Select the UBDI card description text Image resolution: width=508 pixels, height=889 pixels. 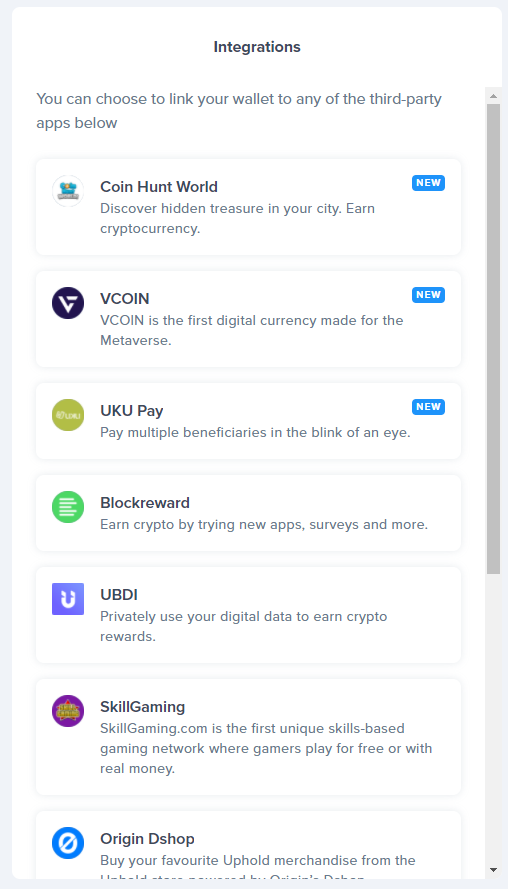point(244,626)
